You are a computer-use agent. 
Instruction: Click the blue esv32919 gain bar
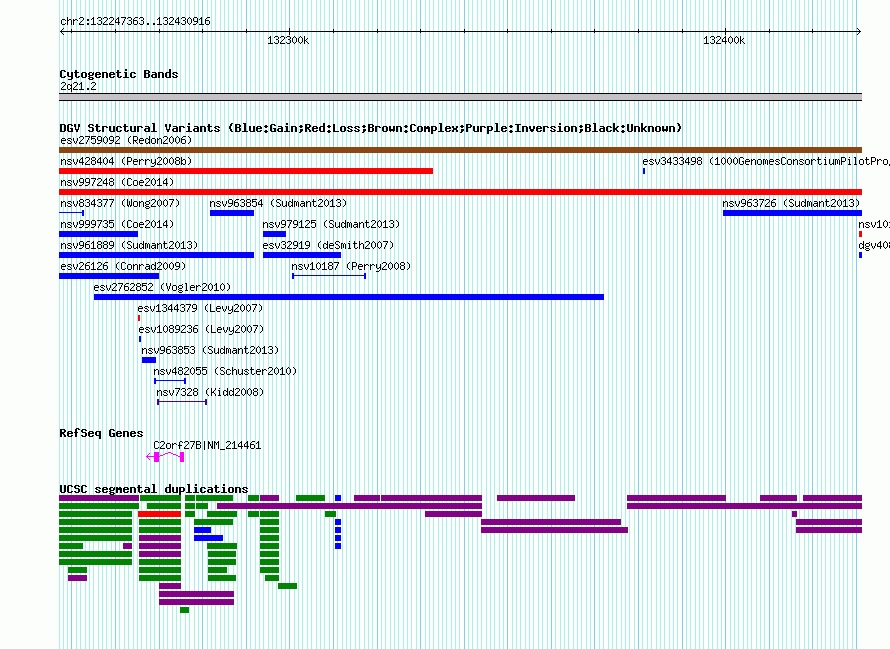click(x=302, y=255)
